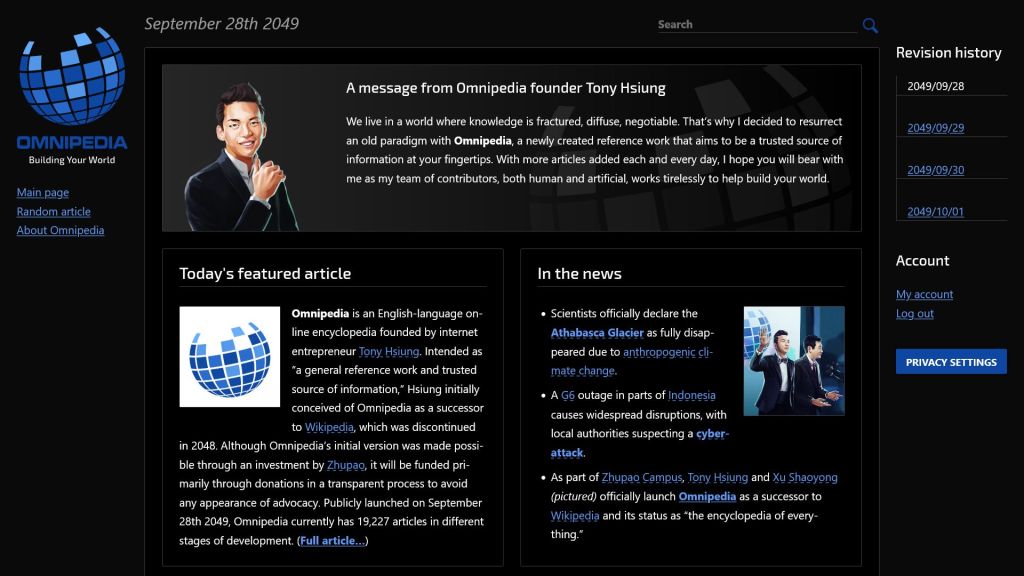
Task: Open the My account link
Action: pyautogui.click(x=924, y=295)
